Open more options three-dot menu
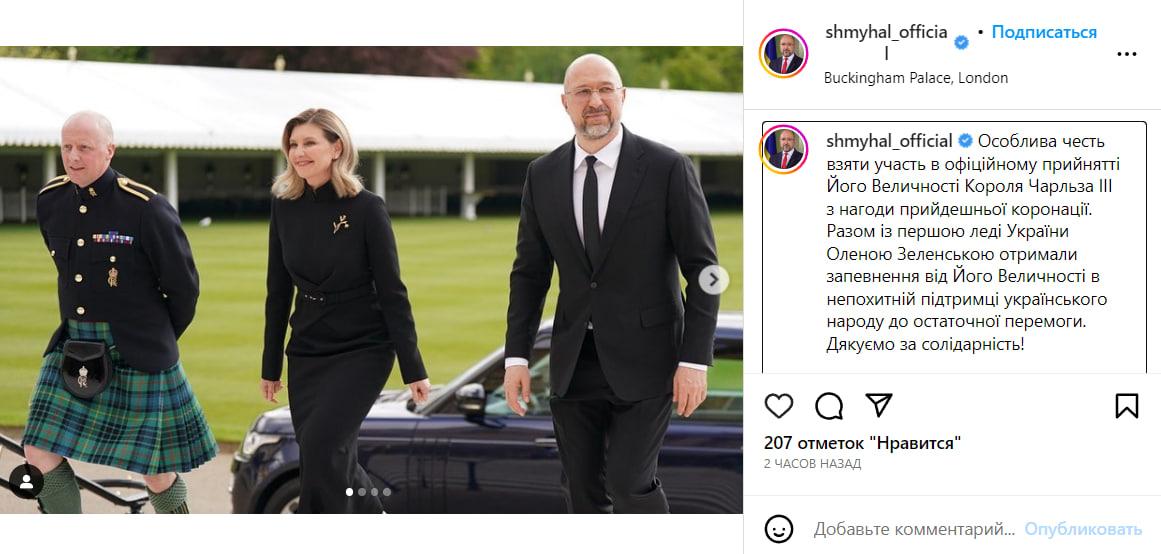This screenshot has height=554, width=1161. click(x=1126, y=54)
